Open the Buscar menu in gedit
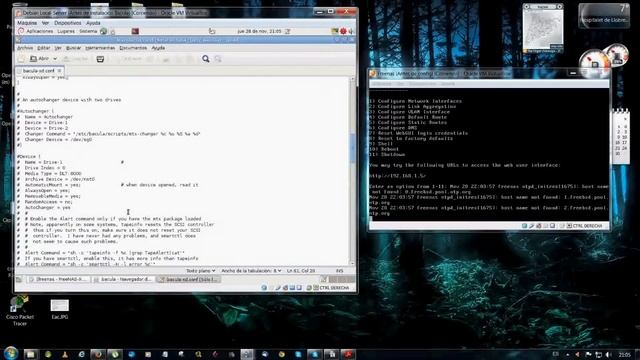Screen dimensions: 640x360 click(x=73, y=48)
